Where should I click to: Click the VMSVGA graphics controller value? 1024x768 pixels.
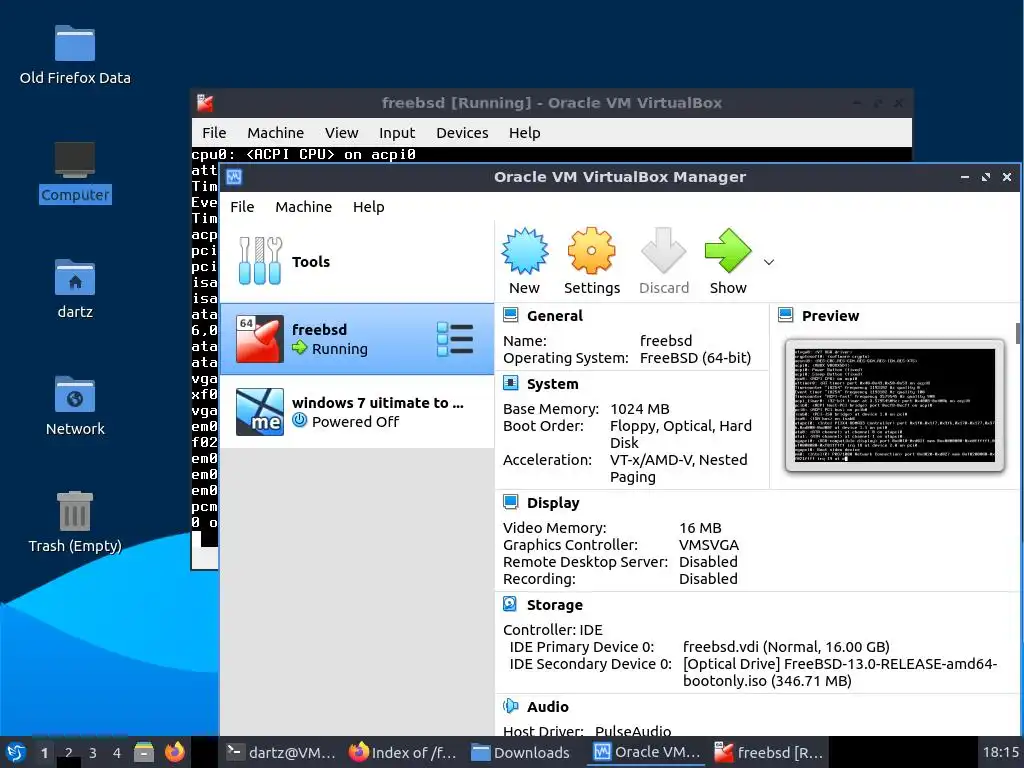(x=709, y=545)
